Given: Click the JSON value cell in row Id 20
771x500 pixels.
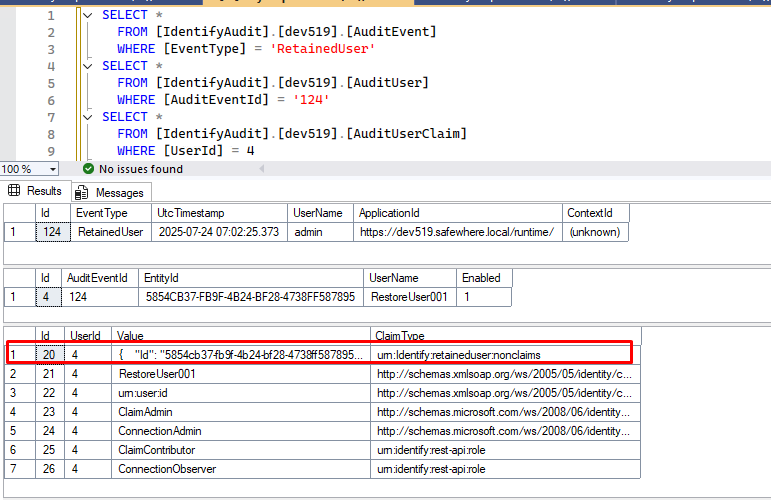Looking at the screenshot, I should coord(241,355).
